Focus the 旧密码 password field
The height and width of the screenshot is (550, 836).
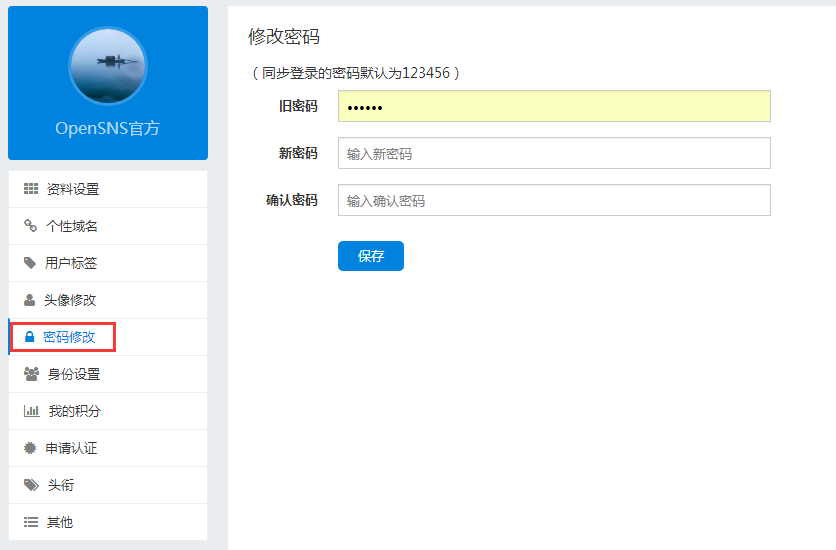[554, 106]
